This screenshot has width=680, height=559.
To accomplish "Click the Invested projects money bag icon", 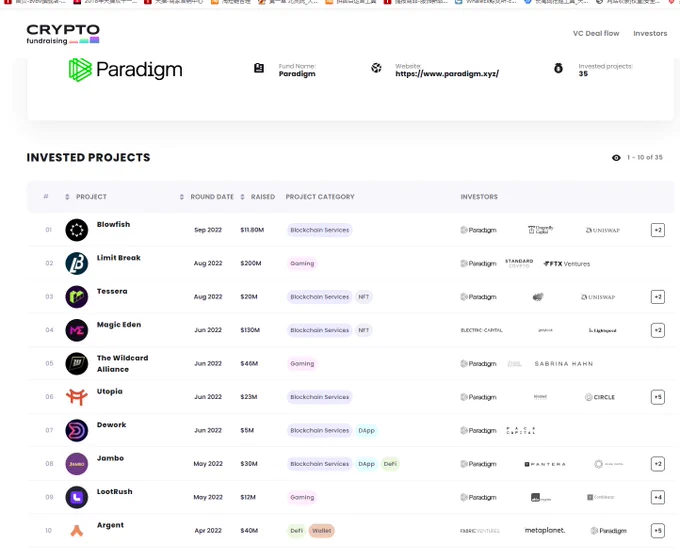I will [559, 68].
